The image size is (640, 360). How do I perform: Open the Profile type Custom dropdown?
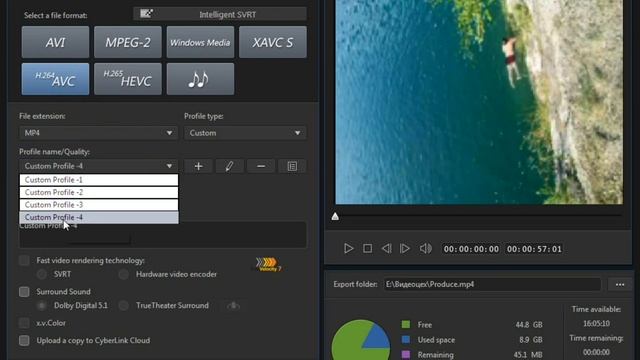pos(245,133)
